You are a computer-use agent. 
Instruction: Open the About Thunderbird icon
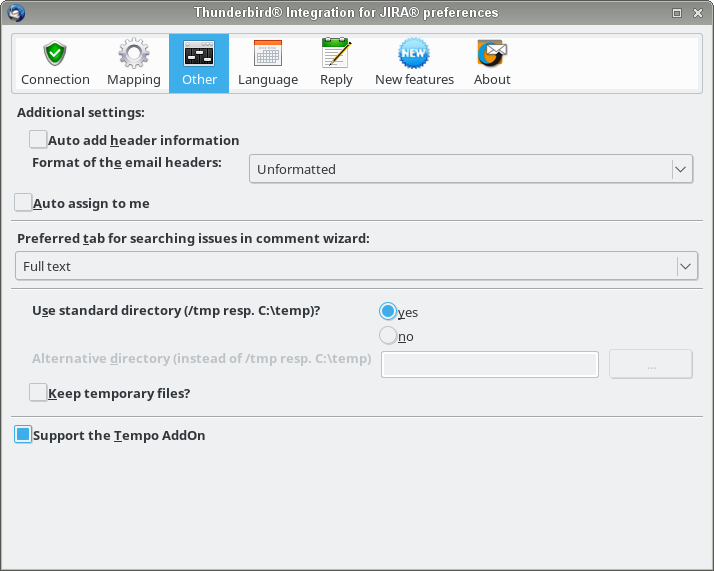[492, 54]
